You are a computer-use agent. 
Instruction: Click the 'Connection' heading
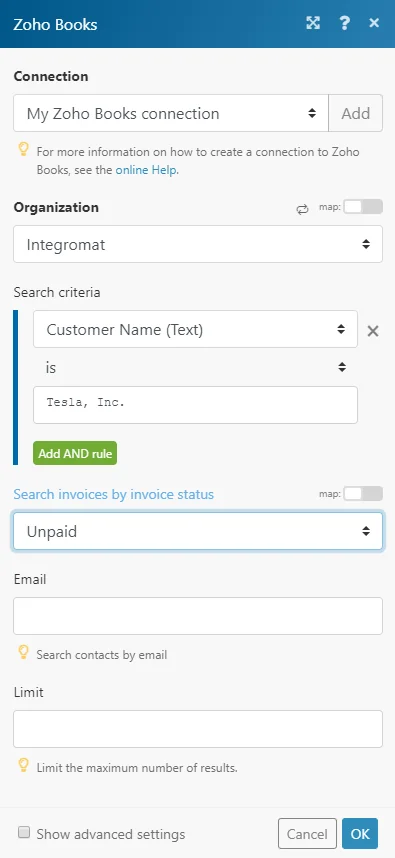(x=51, y=76)
